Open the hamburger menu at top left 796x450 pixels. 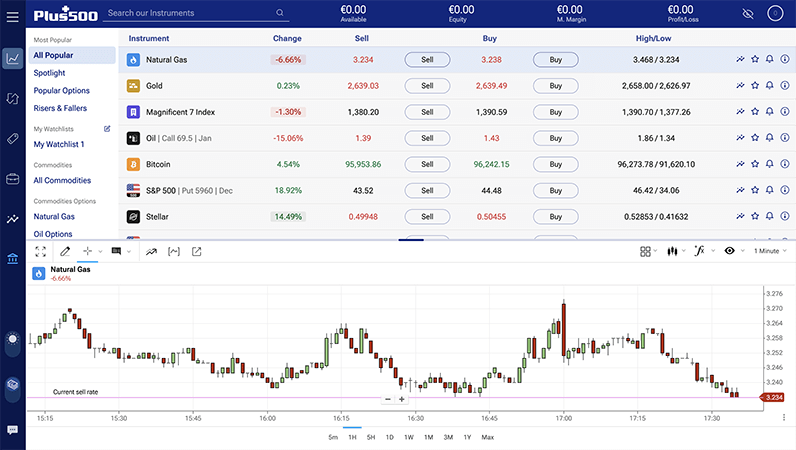[12, 13]
